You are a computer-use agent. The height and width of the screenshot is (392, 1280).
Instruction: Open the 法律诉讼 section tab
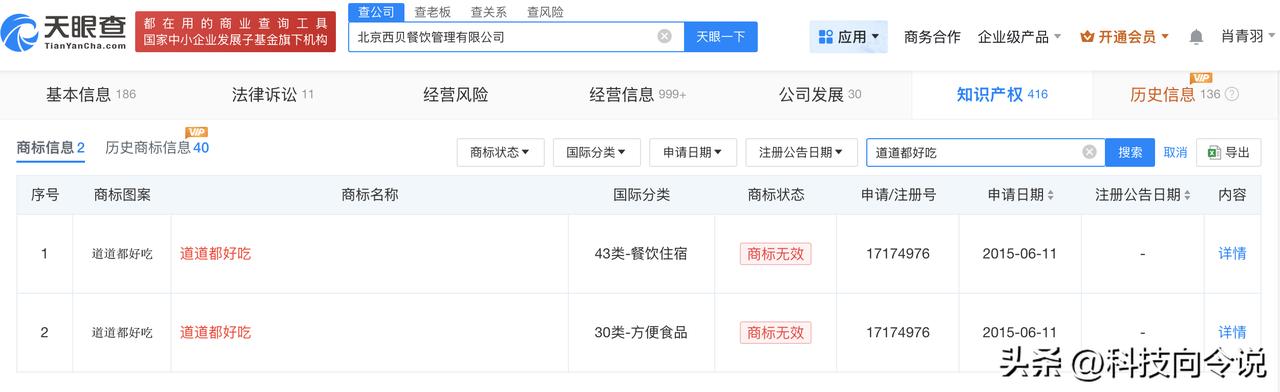pyautogui.click(x=273, y=95)
